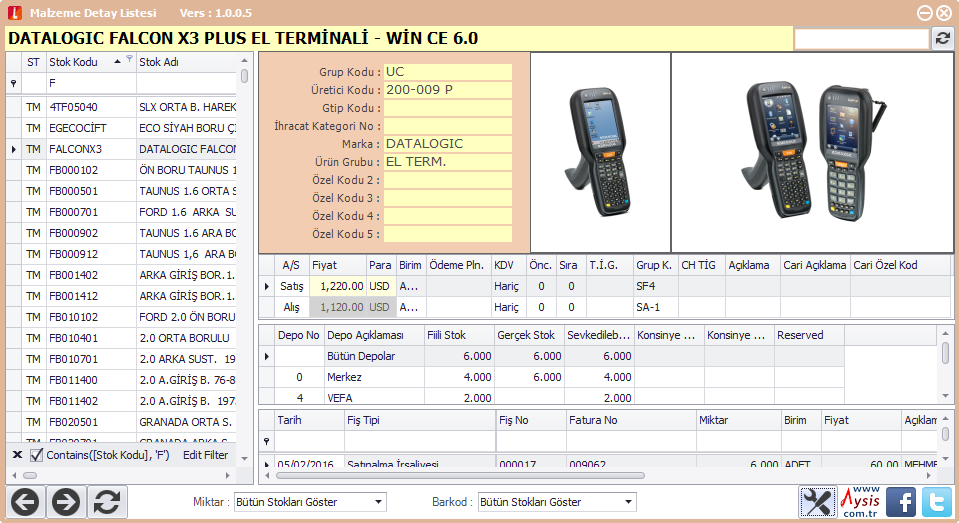
Task: Open the tools wrench and screwdriver icon
Action: coord(817,502)
